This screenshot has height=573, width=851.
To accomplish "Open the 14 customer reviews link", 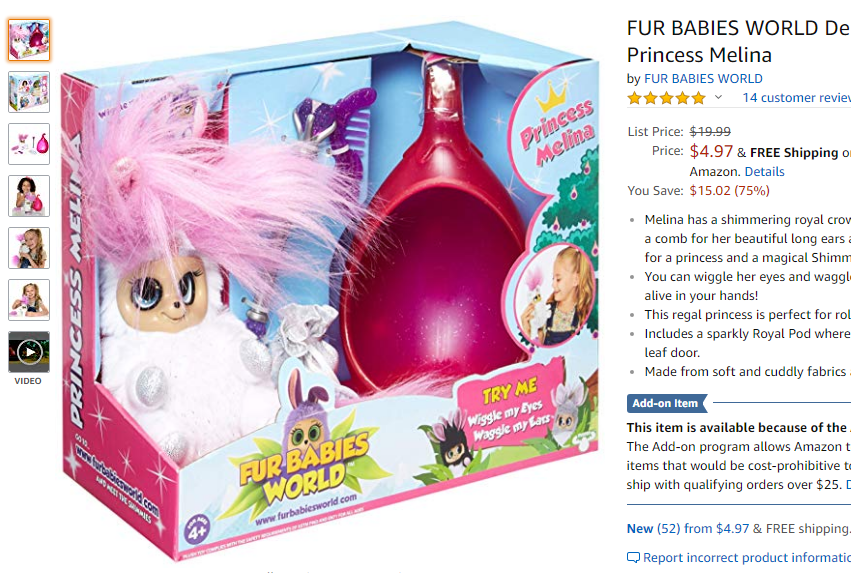I will click(x=796, y=98).
